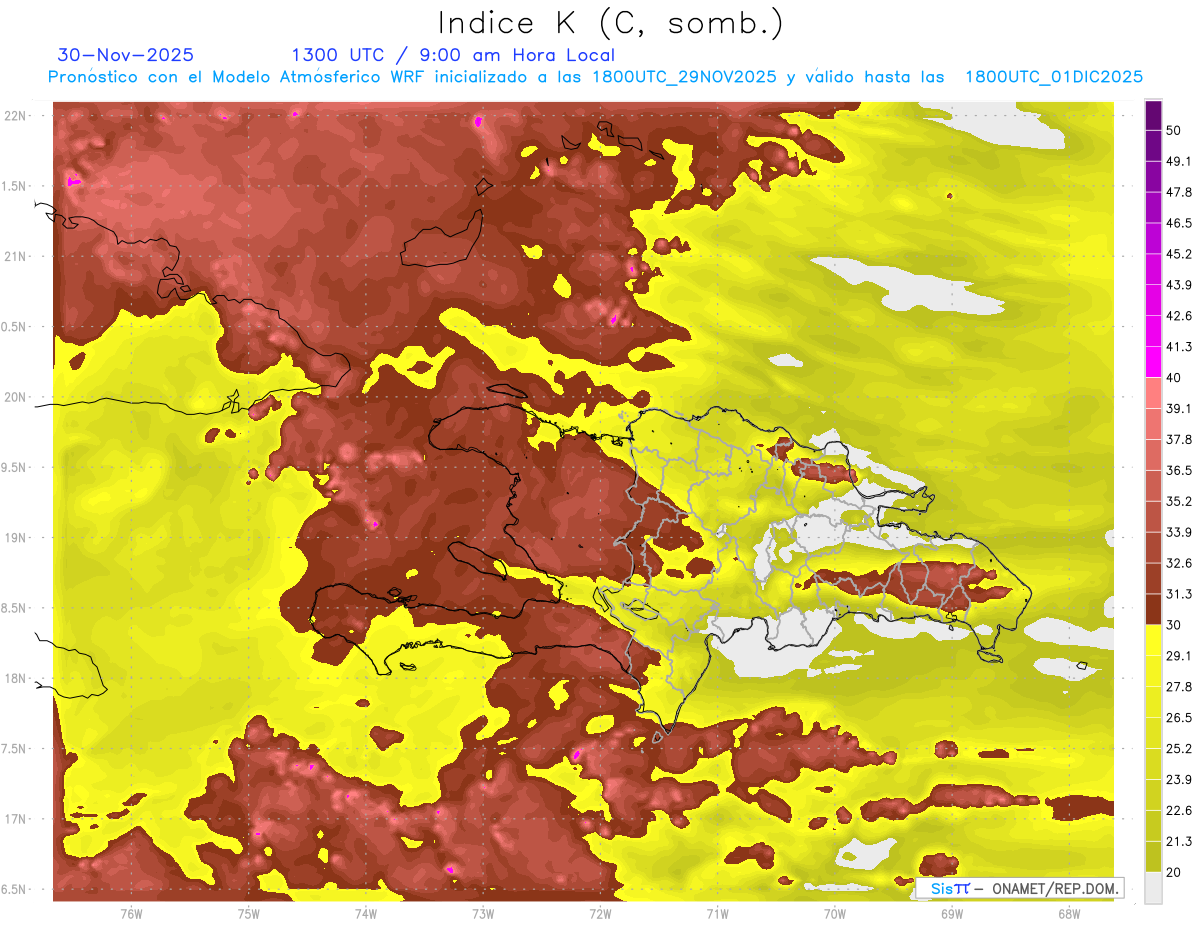
Task: Click the '72W' longitude axis label
Action: pos(600,913)
